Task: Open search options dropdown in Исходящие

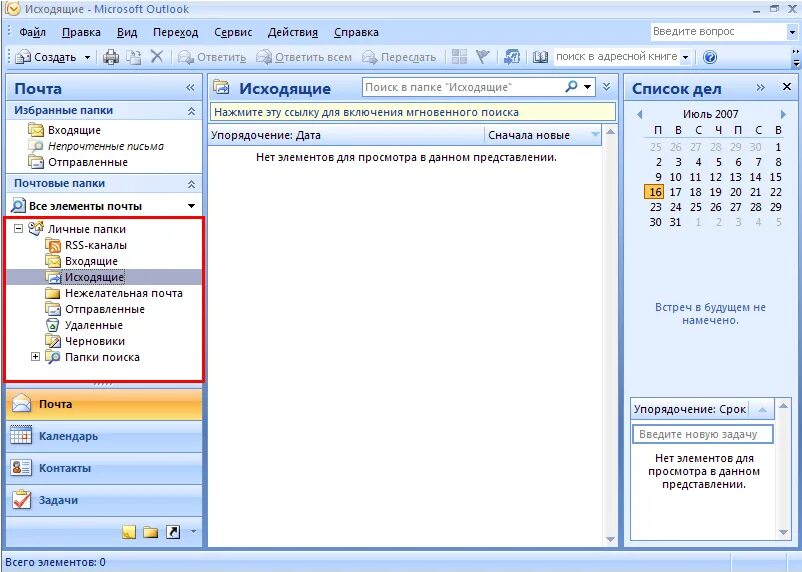Action: click(x=588, y=87)
